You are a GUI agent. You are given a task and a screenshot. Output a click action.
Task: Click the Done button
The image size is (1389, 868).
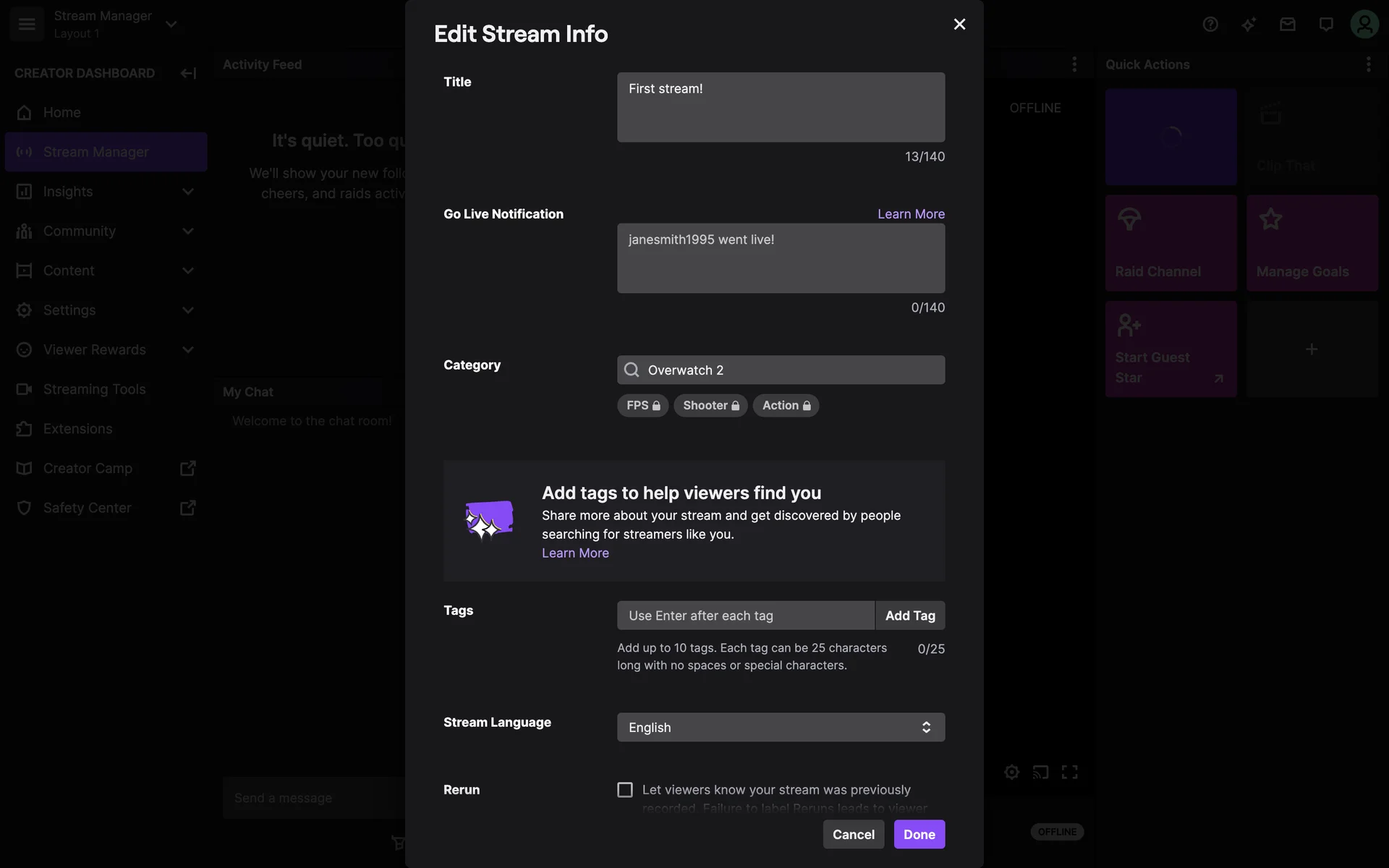[919, 834]
